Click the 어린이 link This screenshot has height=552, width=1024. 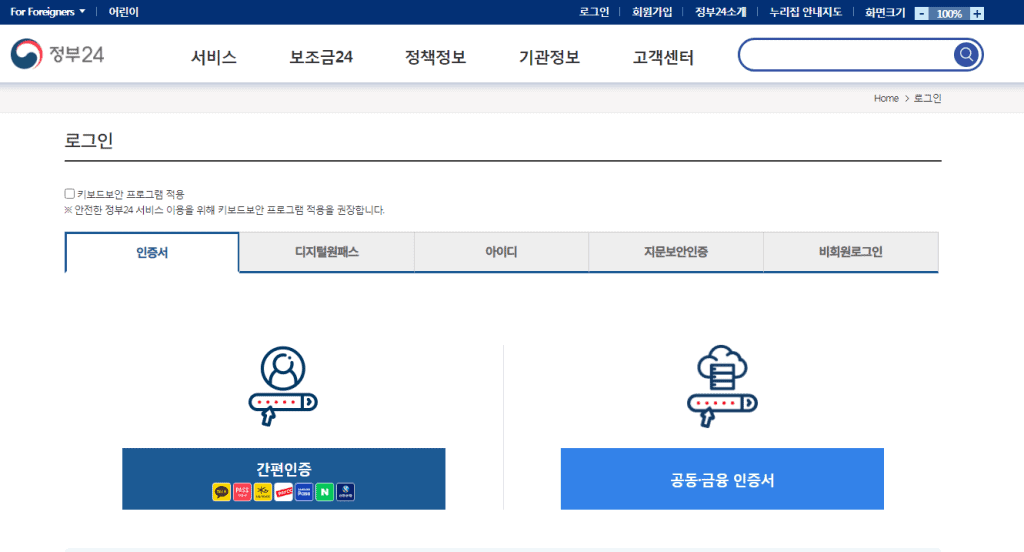coord(123,12)
